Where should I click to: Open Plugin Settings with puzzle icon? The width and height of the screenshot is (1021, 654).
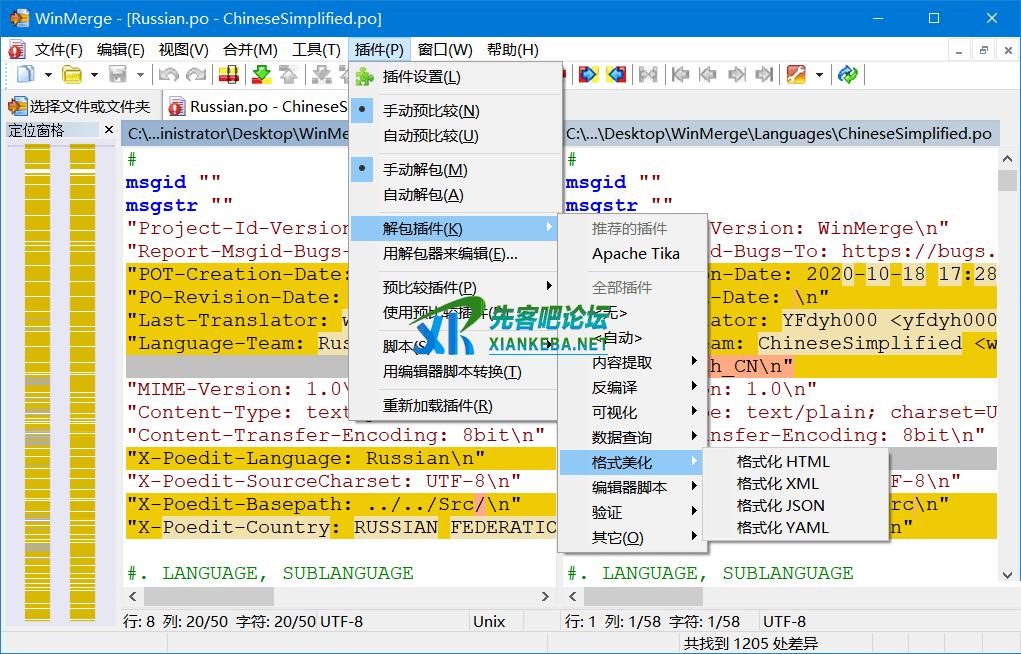[x=421, y=77]
